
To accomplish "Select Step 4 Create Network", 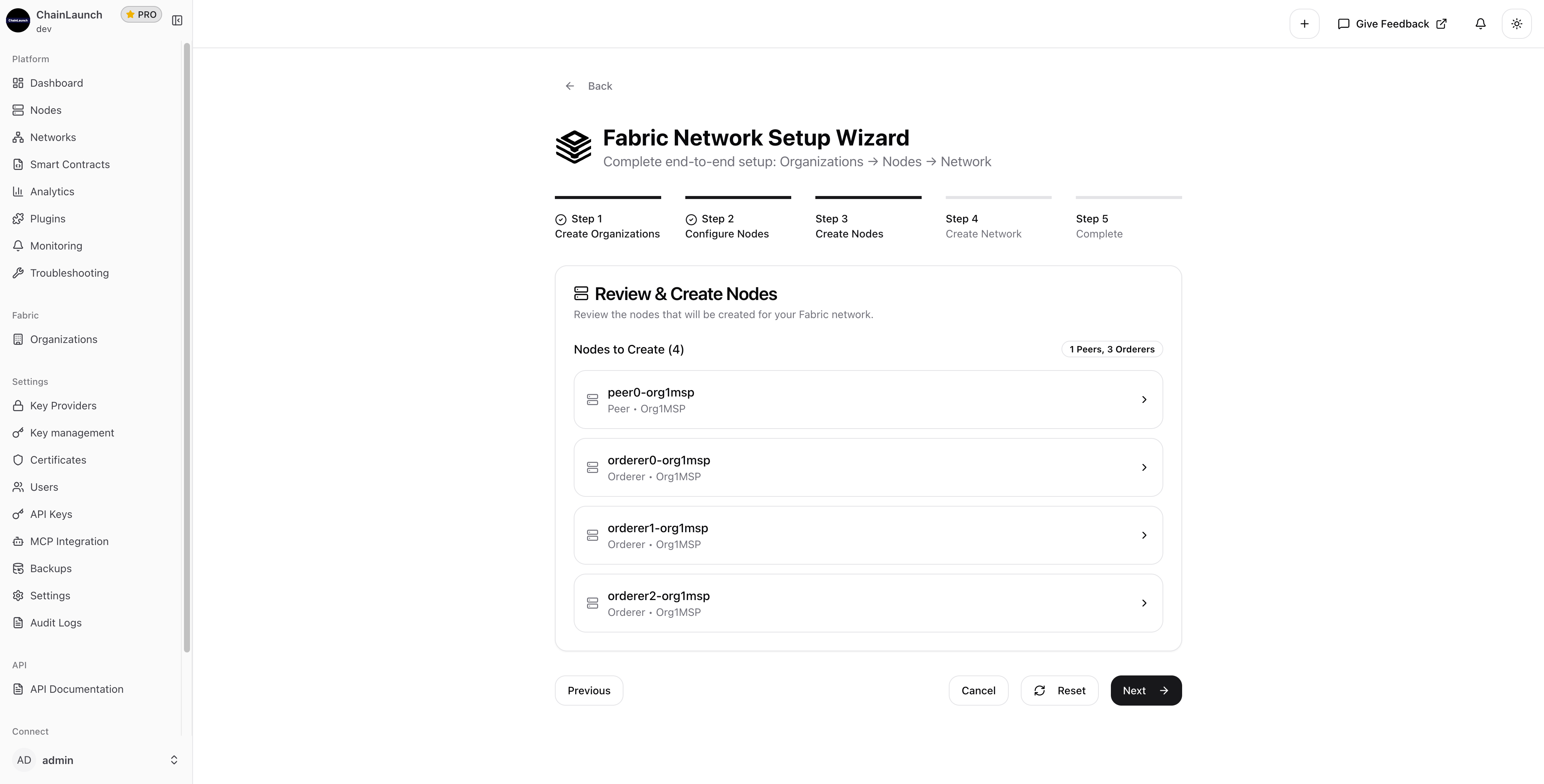I will click(982, 227).
